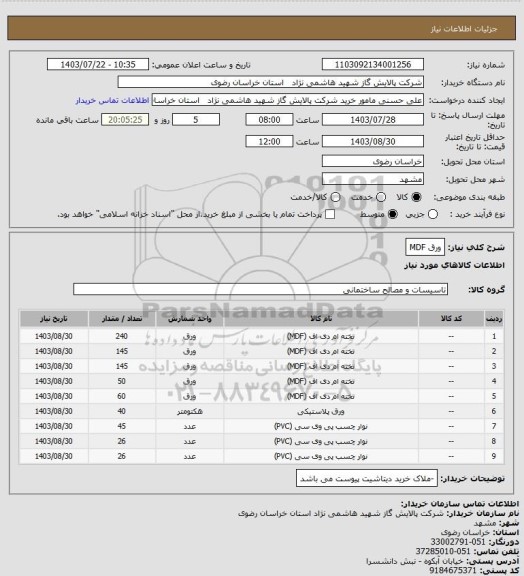Click the request creator field علی حسنی
Screen dimensions: 524x576
288,100
